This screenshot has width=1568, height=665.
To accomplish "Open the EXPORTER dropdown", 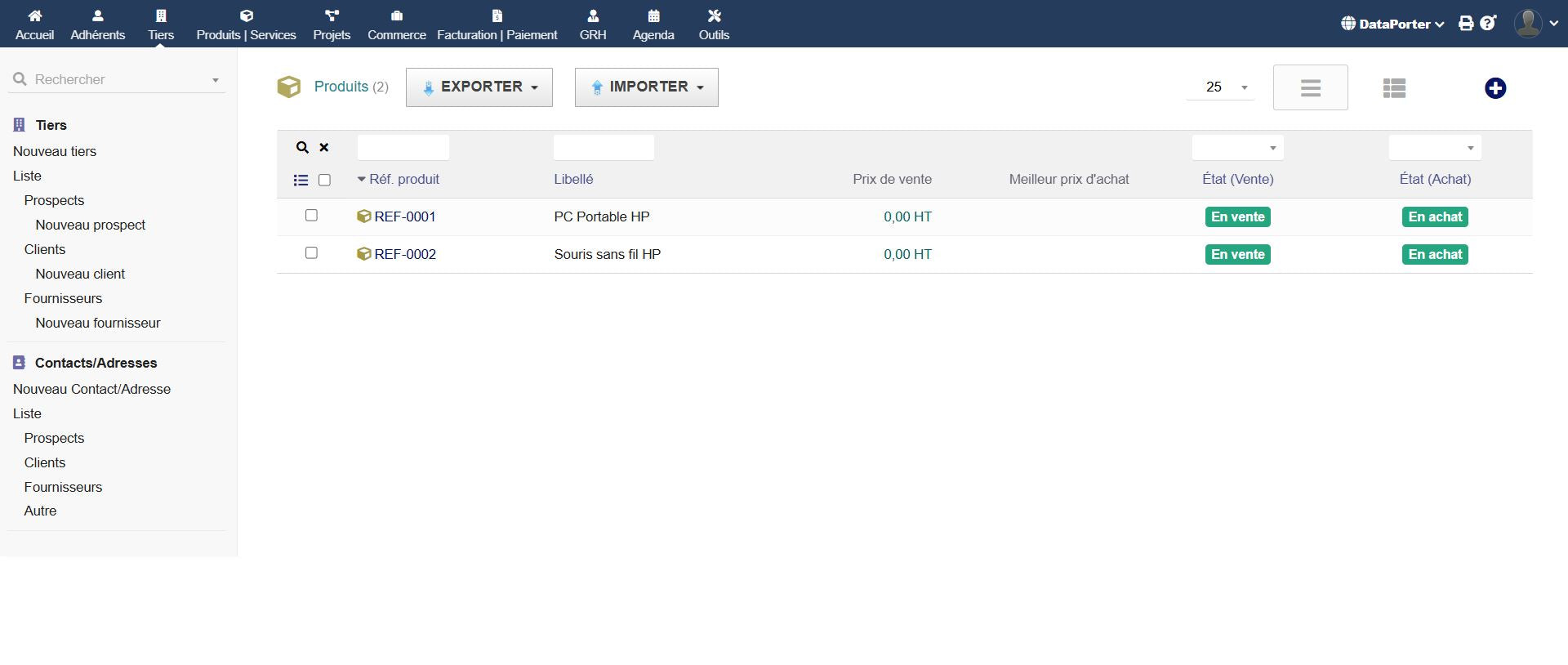I will (479, 87).
